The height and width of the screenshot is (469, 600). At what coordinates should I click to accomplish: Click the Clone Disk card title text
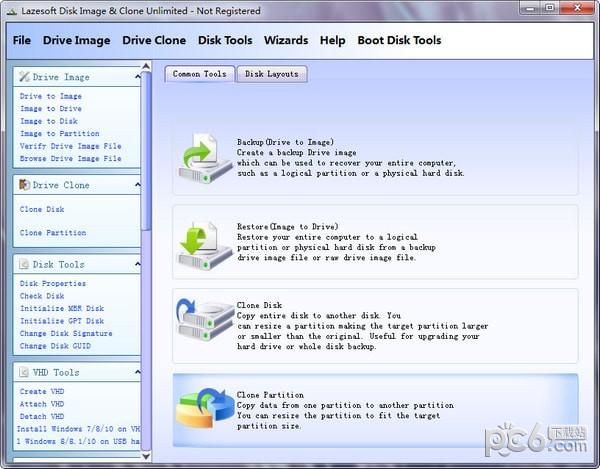click(x=259, y=305)
